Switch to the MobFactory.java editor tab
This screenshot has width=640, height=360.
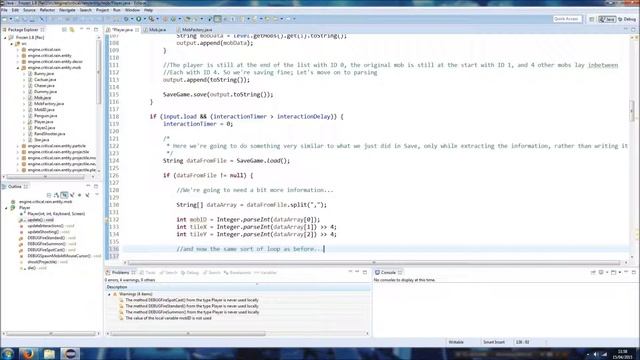pyautogui.click(x=197, y=30)
